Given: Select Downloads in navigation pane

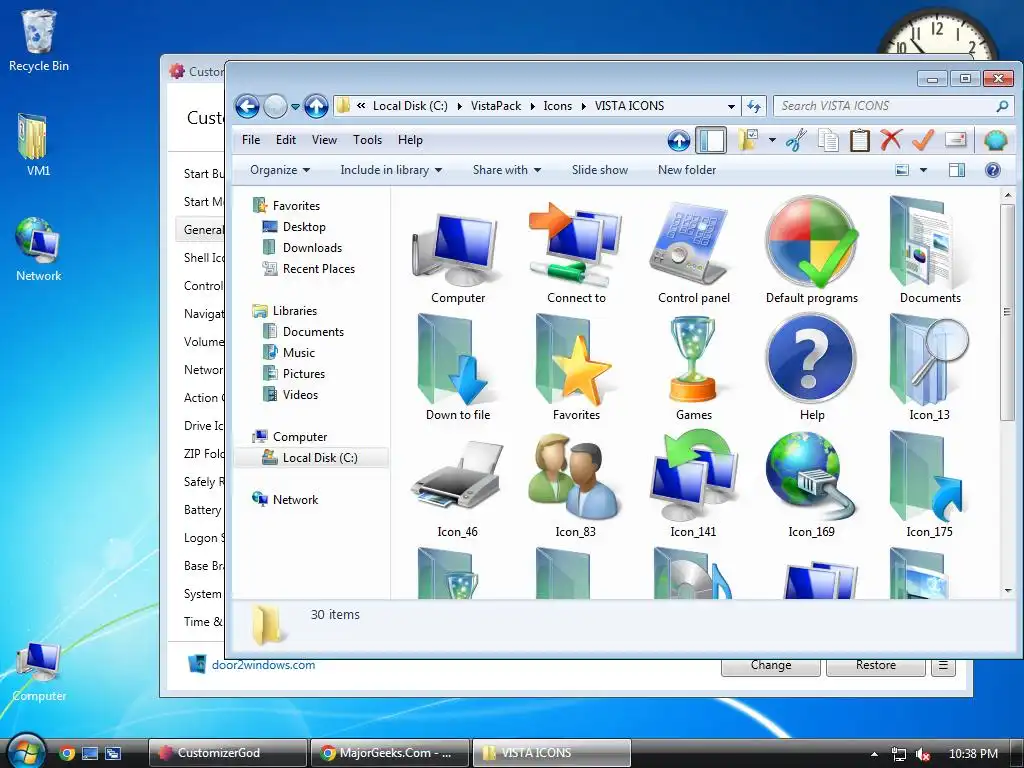Looking at the screenshot, I should (x=312, y=248).
